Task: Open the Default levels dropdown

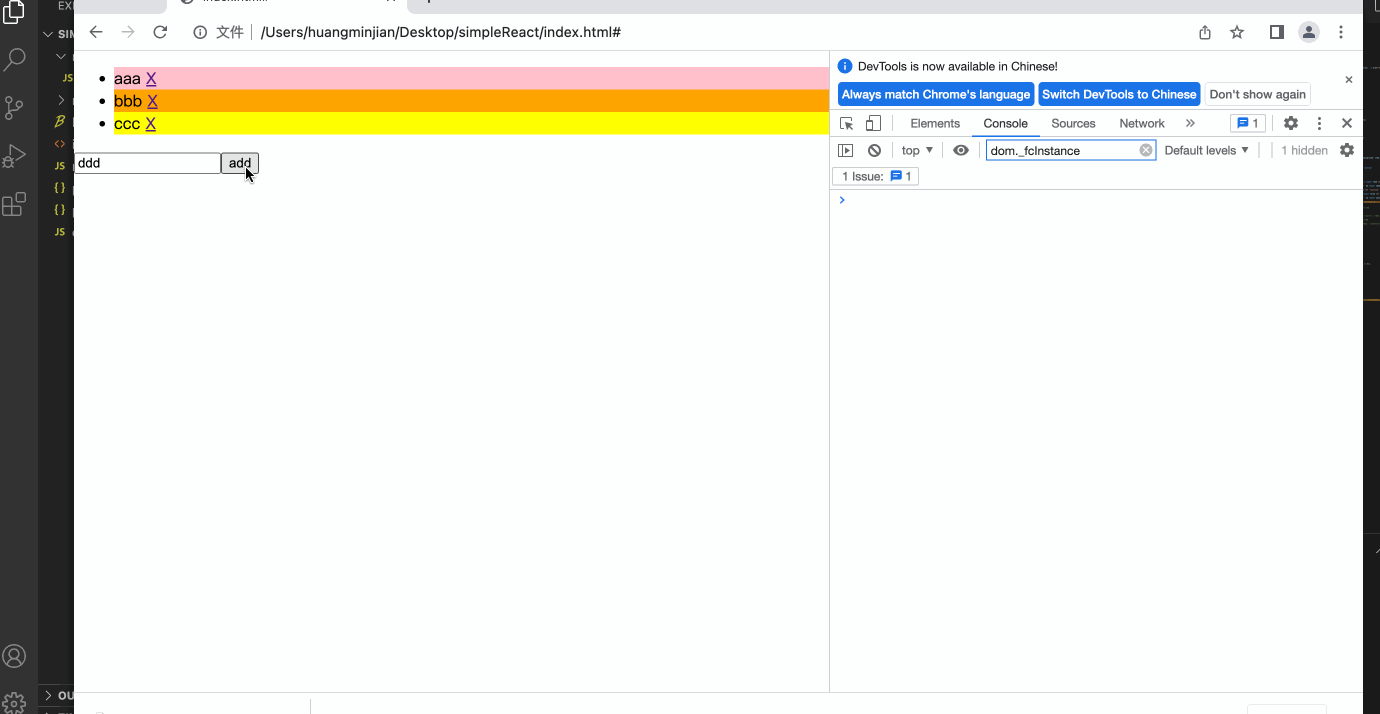Action: click(x=1207, y=150)
